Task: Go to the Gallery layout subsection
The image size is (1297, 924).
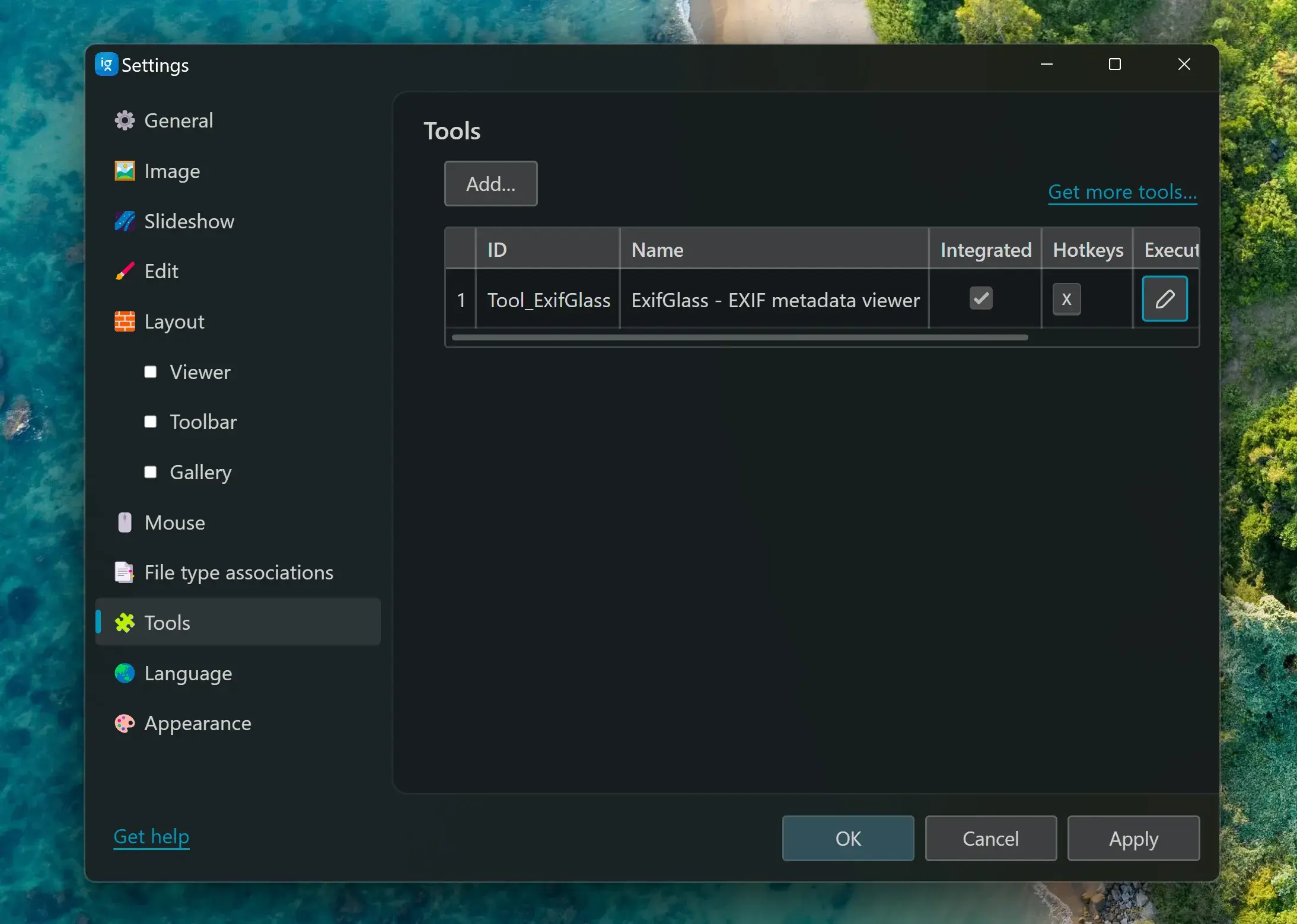Action: pyautogui.click(x=200, y=473)
